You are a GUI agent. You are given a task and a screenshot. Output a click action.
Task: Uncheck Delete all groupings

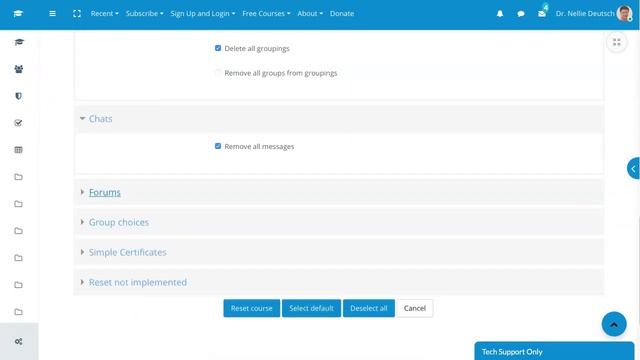click(218, 48)
